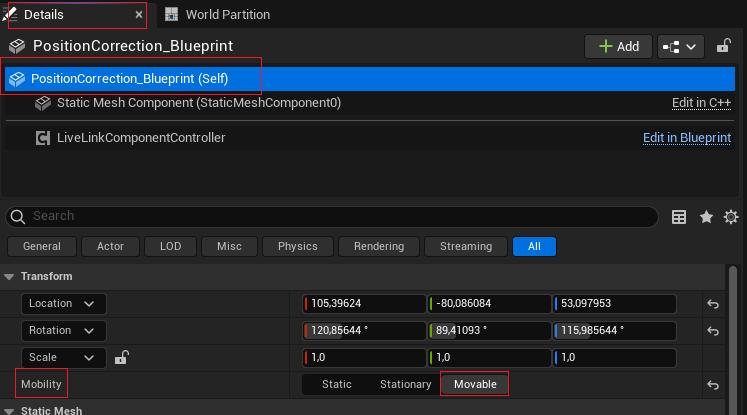Image resolution: width=747 pixels, height=415 pixels.
Task: Collapse the Transform section
Action: tap(9, 277)
